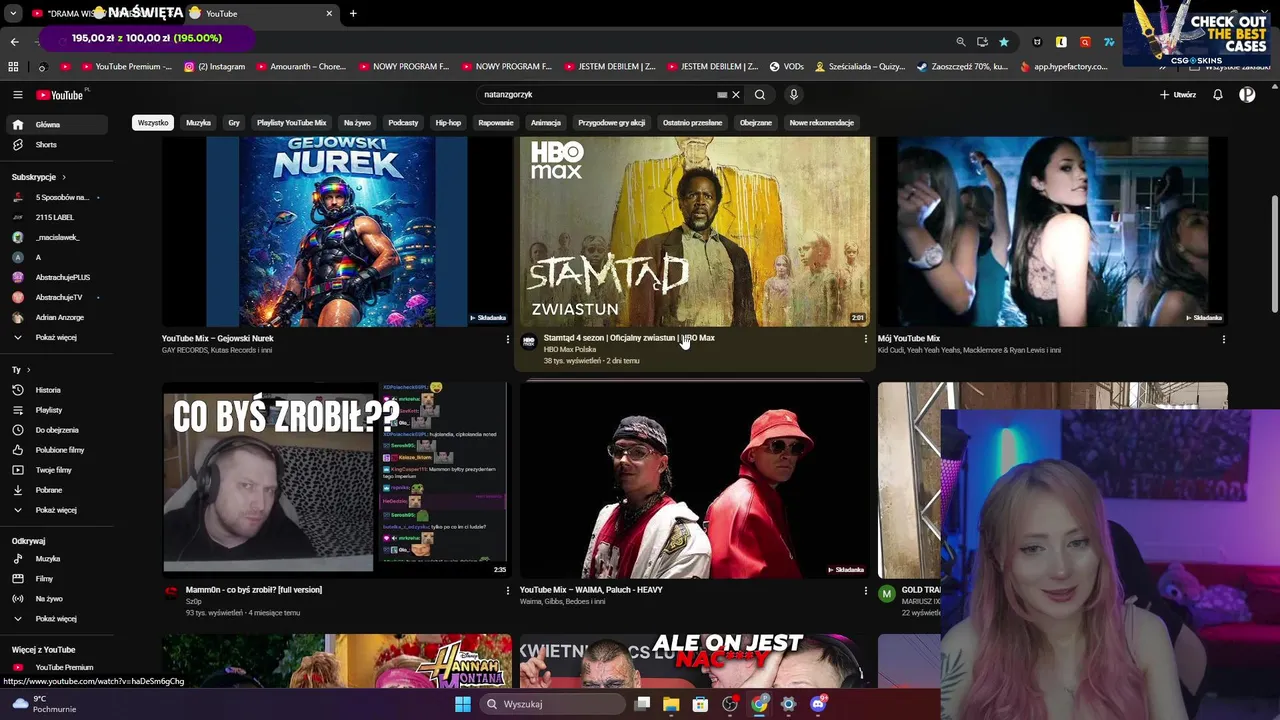
Task: Open Shorts in the sidebar
Action: coord(46,145)
